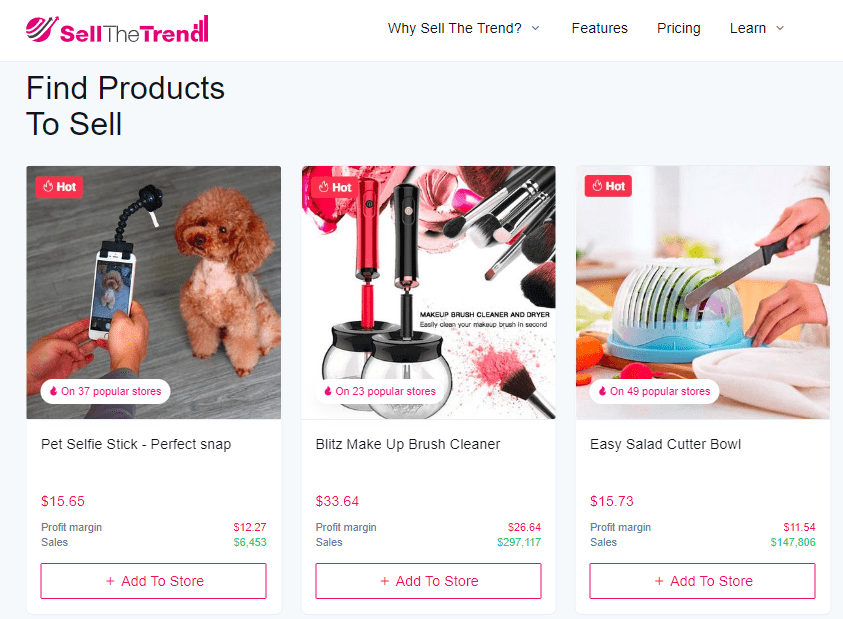Add Easy Salad Cutter Bowl to store
Image resolution: width=843 pixels, height=619 pixels.
click(703, 581)
